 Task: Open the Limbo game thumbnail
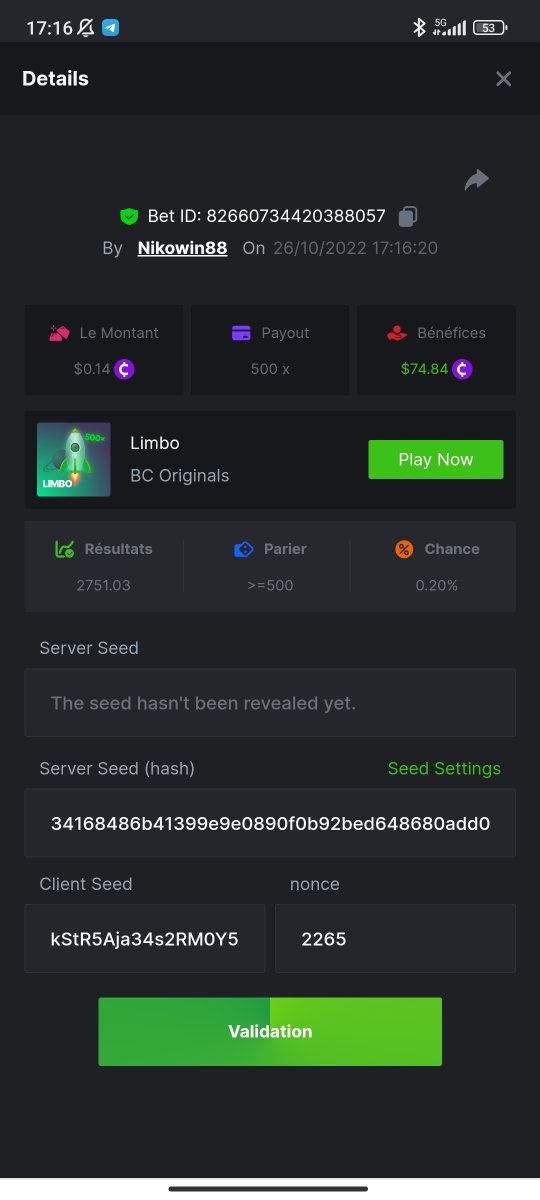[x=74, y=460]
